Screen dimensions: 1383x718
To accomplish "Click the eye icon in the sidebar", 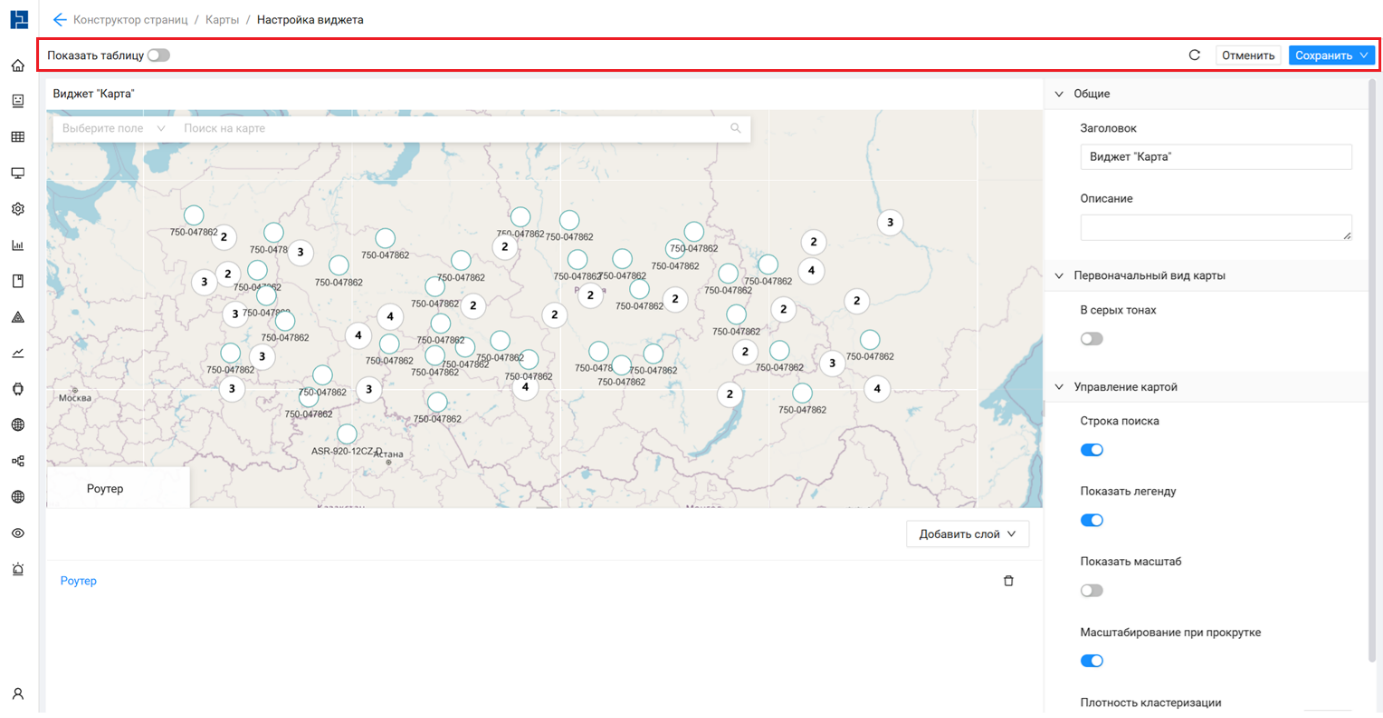I will (x=18, y=533).
